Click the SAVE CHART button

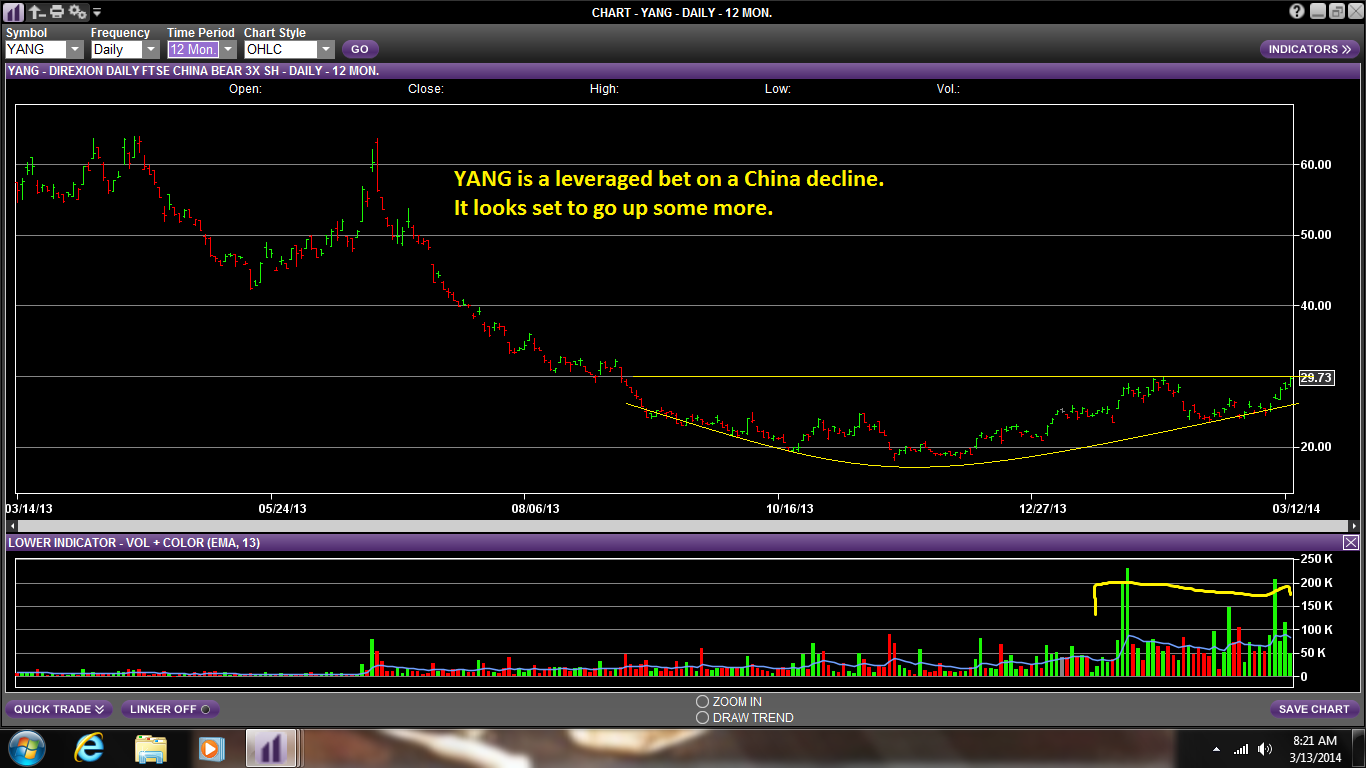coord(1314,709)
